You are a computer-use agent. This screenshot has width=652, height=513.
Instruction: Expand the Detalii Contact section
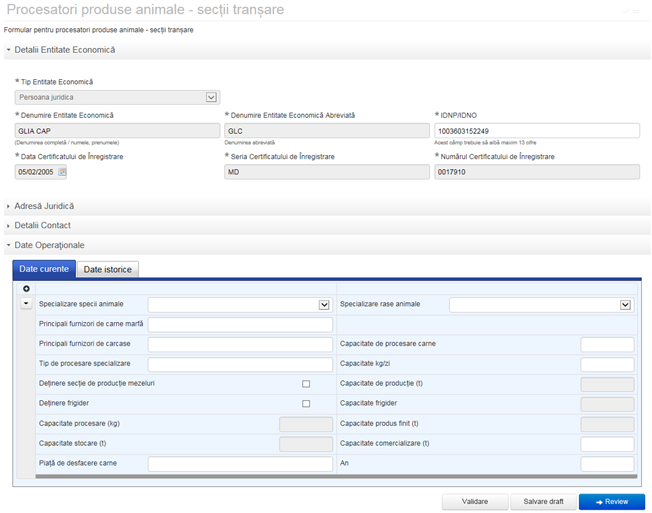42,225
